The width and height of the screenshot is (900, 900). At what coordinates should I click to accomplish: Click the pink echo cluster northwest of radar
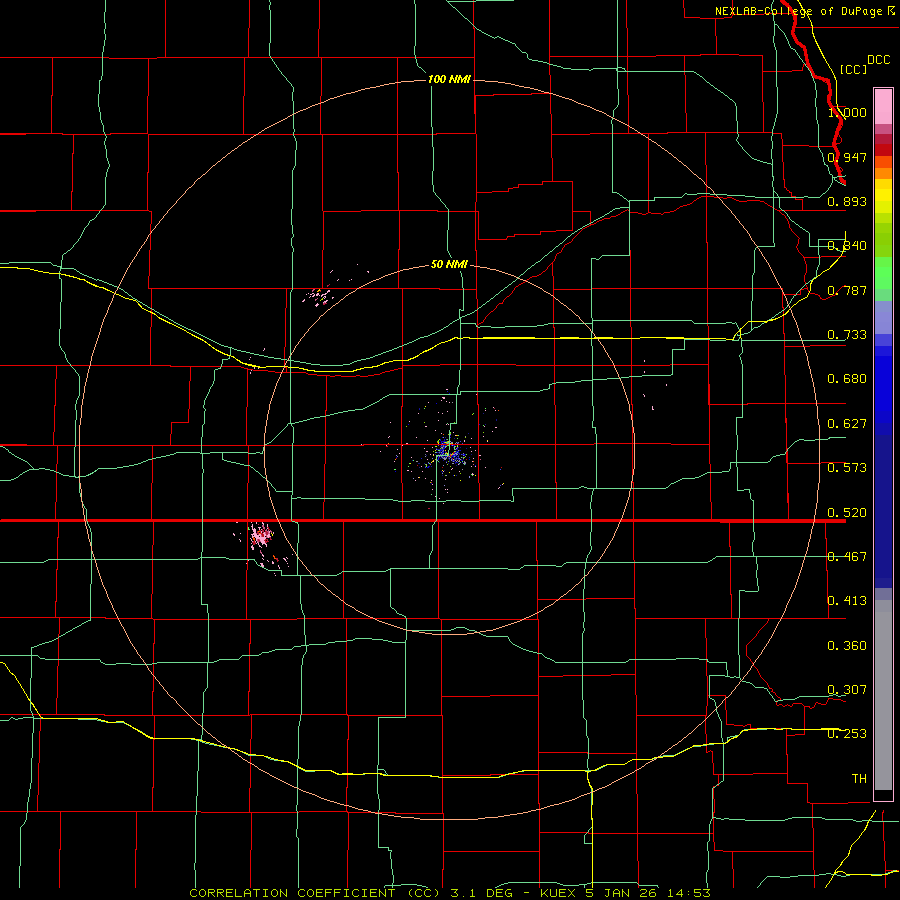319,296
